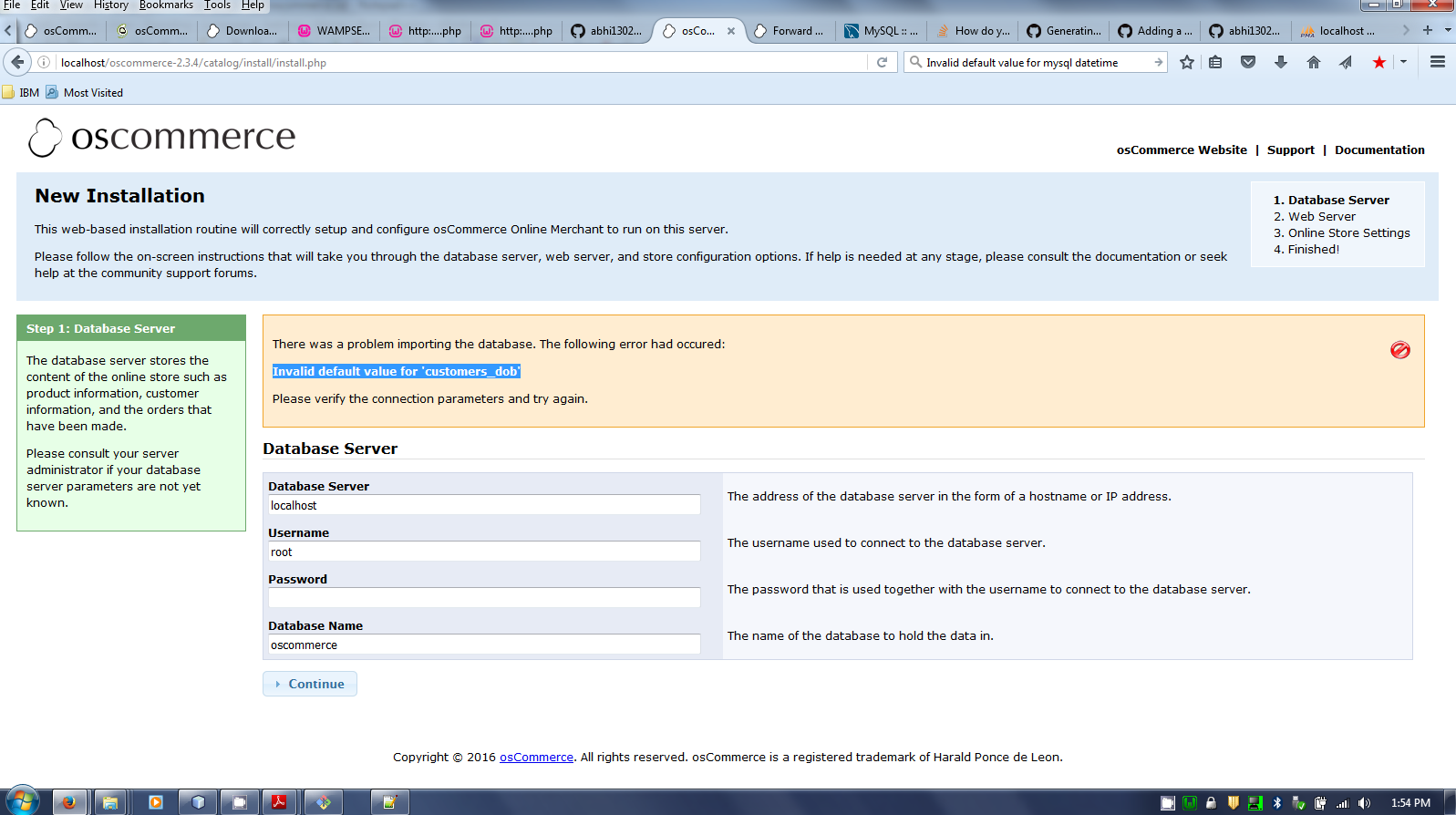Click the Password input field
This screenshot has height=815, width=1456.
[484, 598]
